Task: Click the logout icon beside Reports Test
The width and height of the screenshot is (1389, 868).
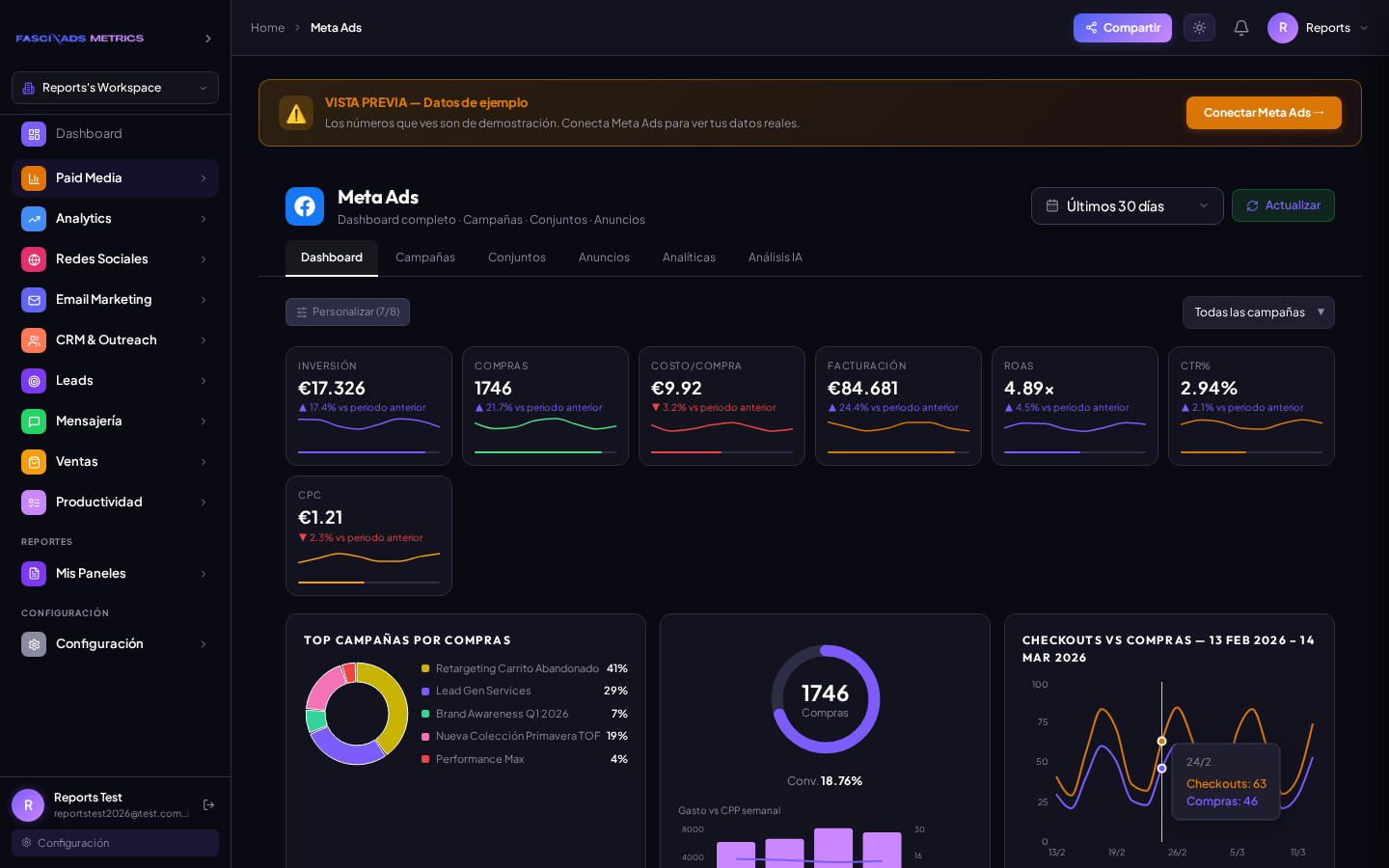Action: tap(208, 804)
